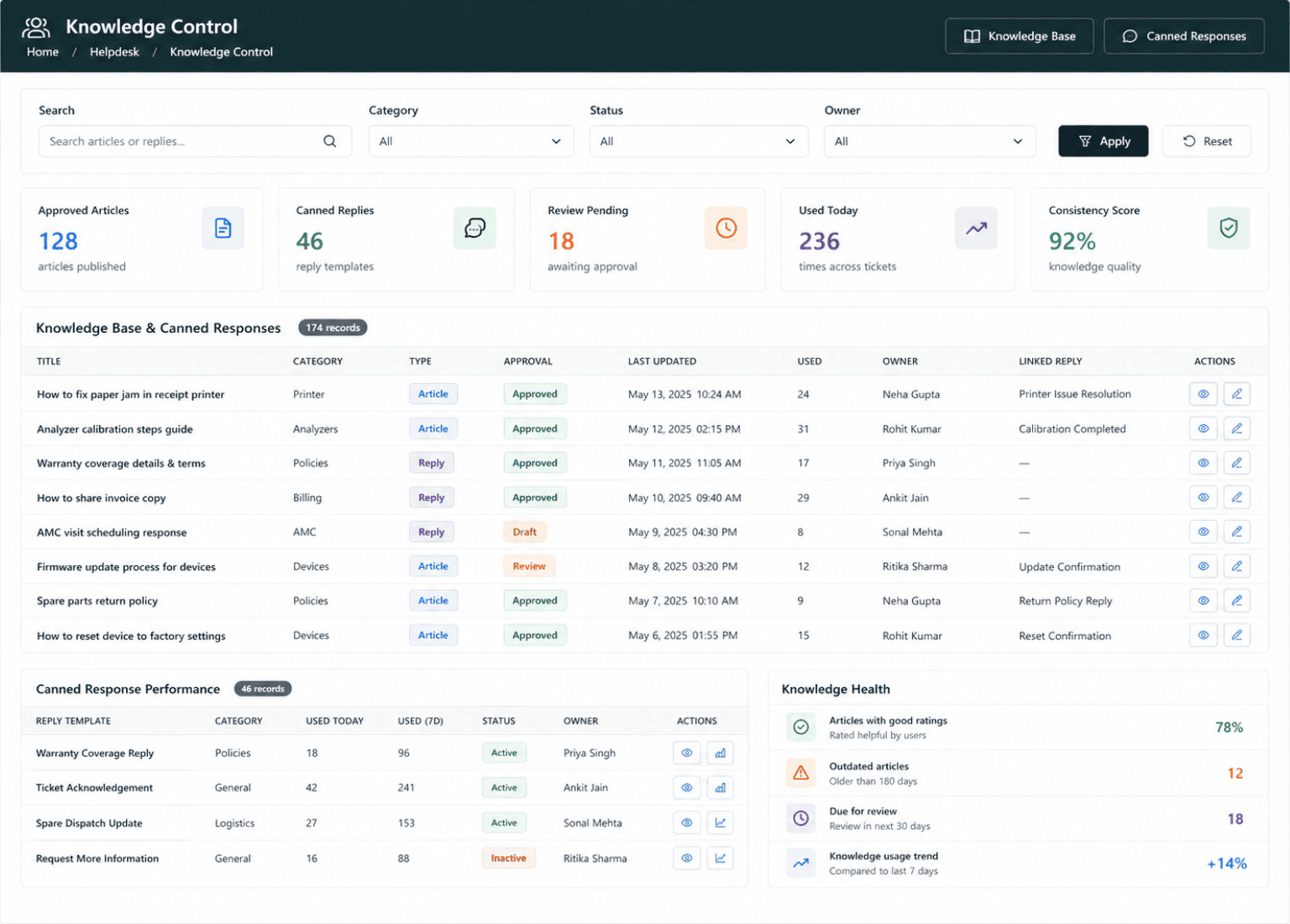The width and height of the screenshot is (1290, 924).
Task: Click the 78% good ratings value
Action: (1230, 727)
